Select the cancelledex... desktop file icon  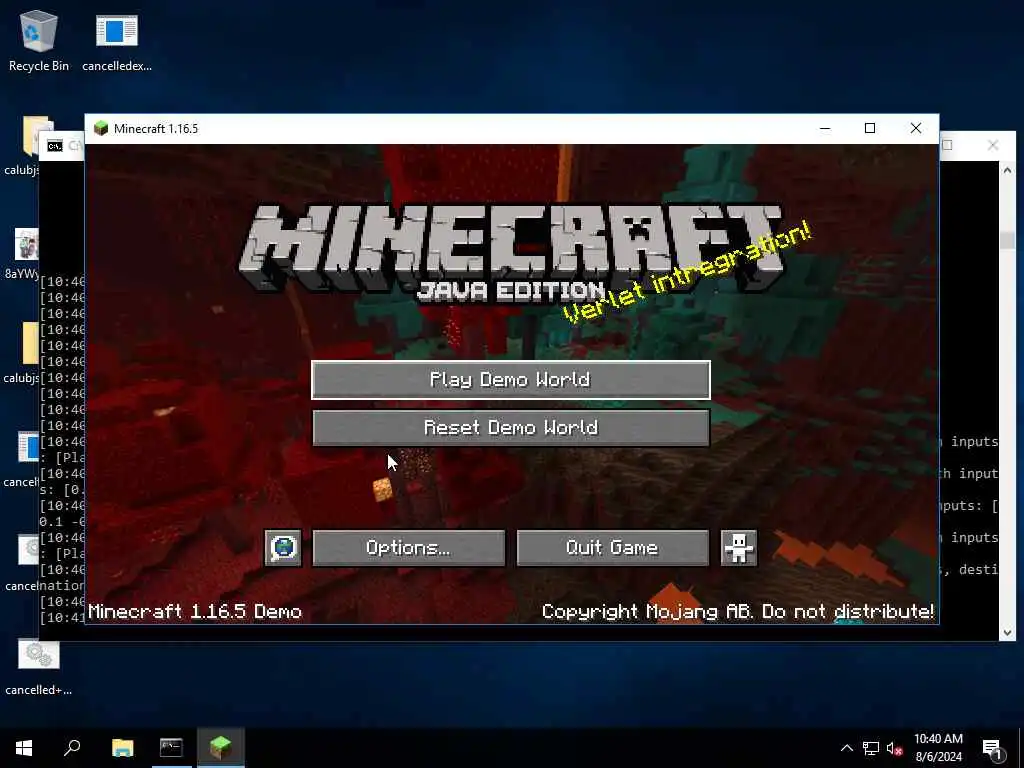pyautogui.click(x=117, y=41)
